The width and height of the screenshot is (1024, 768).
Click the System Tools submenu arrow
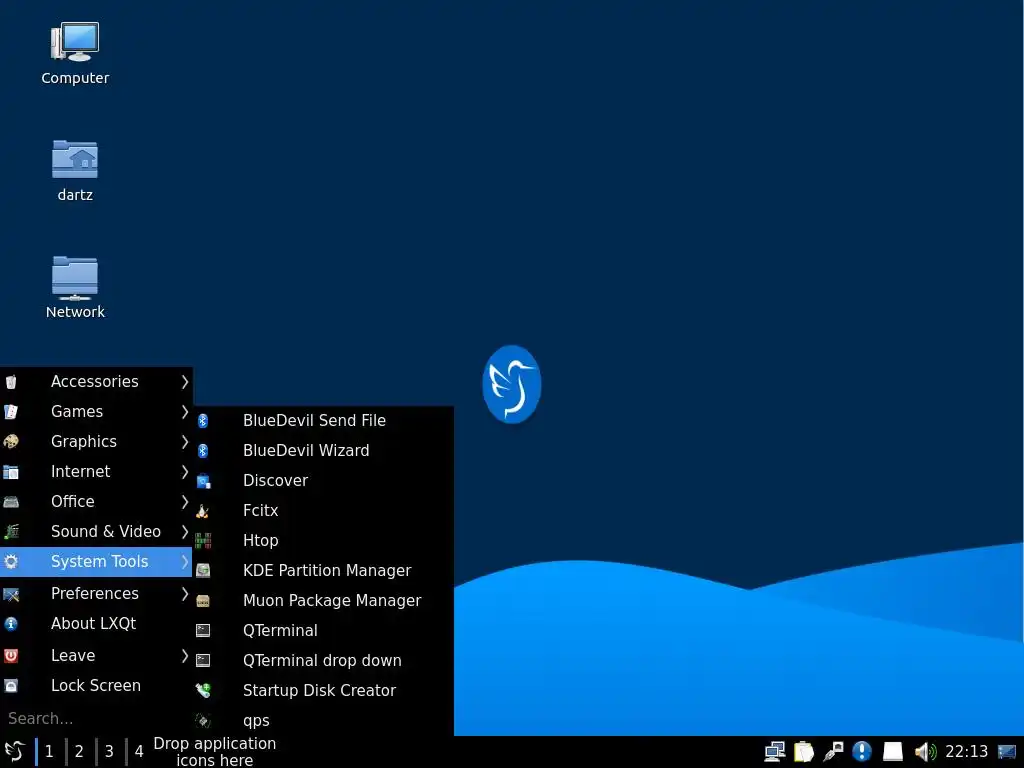pyautogui.click(x=185, y=562)
